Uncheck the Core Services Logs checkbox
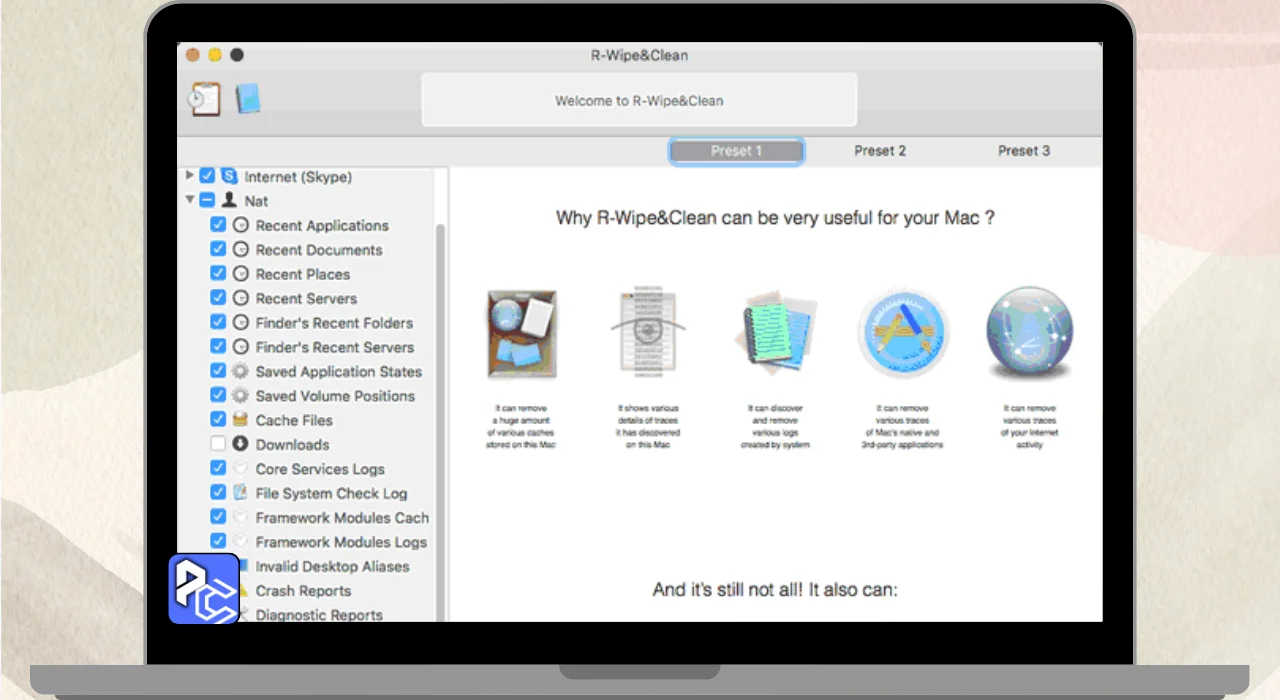 218,468
